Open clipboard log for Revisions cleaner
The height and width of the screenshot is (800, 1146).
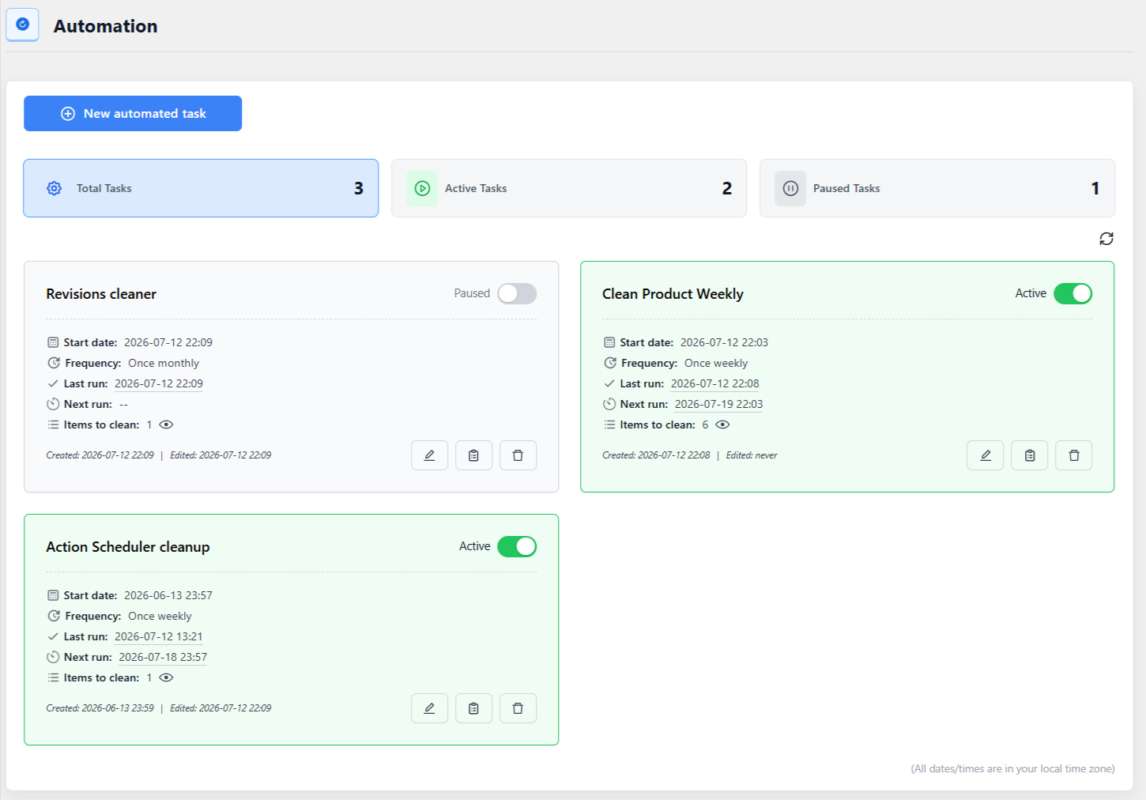(474, 455)
